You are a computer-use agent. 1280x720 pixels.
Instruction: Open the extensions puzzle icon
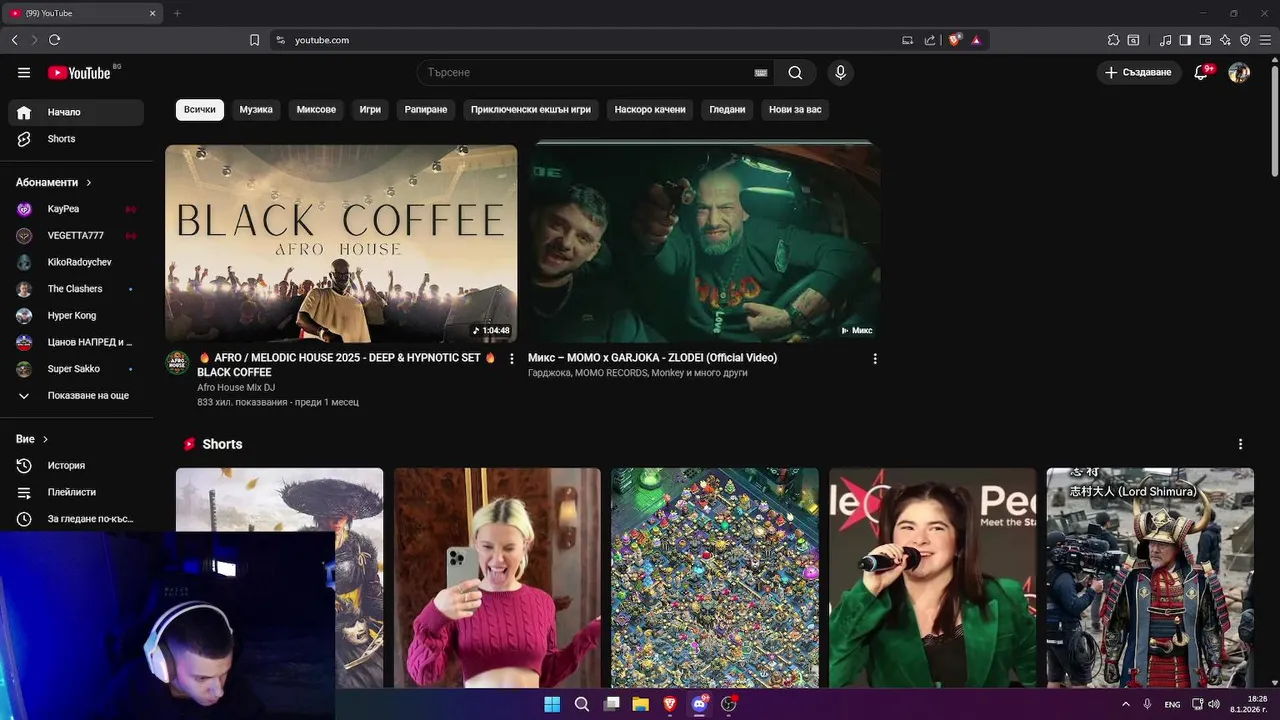(1113, 40)
